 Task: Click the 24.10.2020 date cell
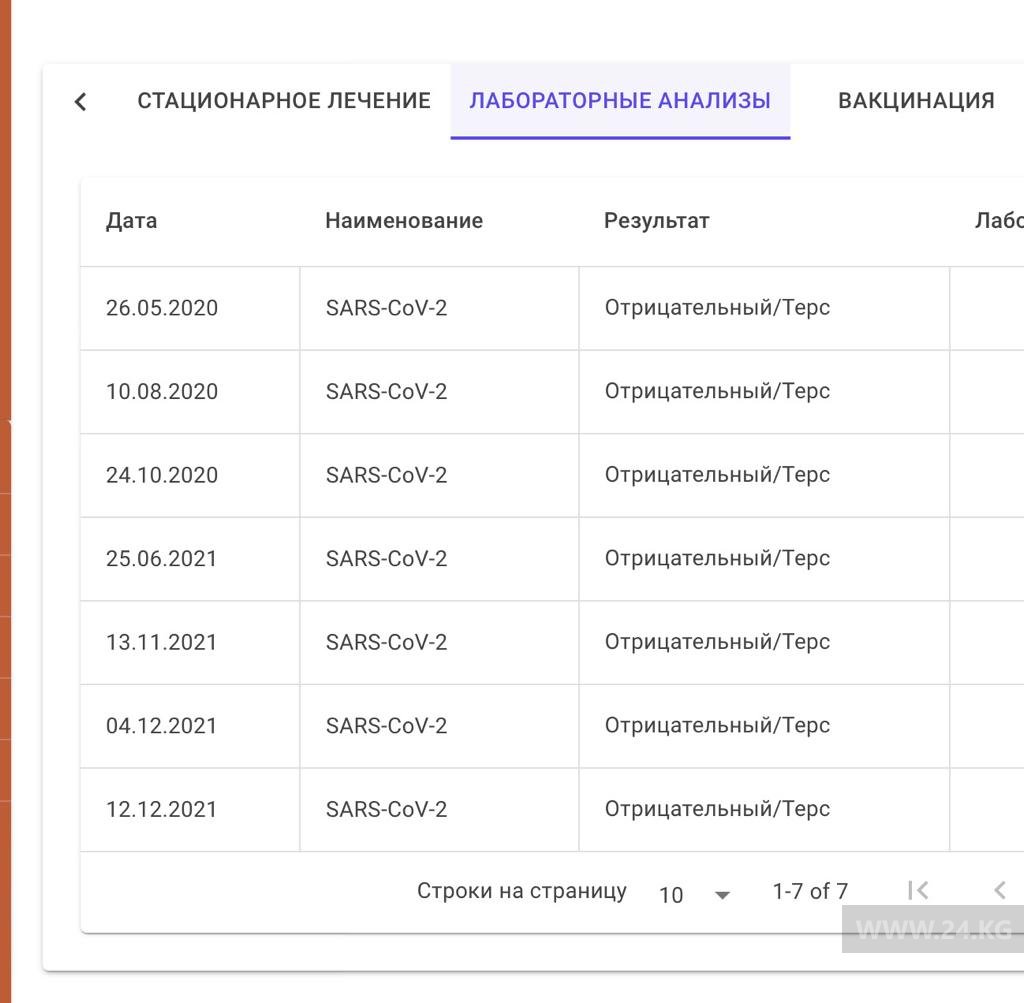[162, 475]
